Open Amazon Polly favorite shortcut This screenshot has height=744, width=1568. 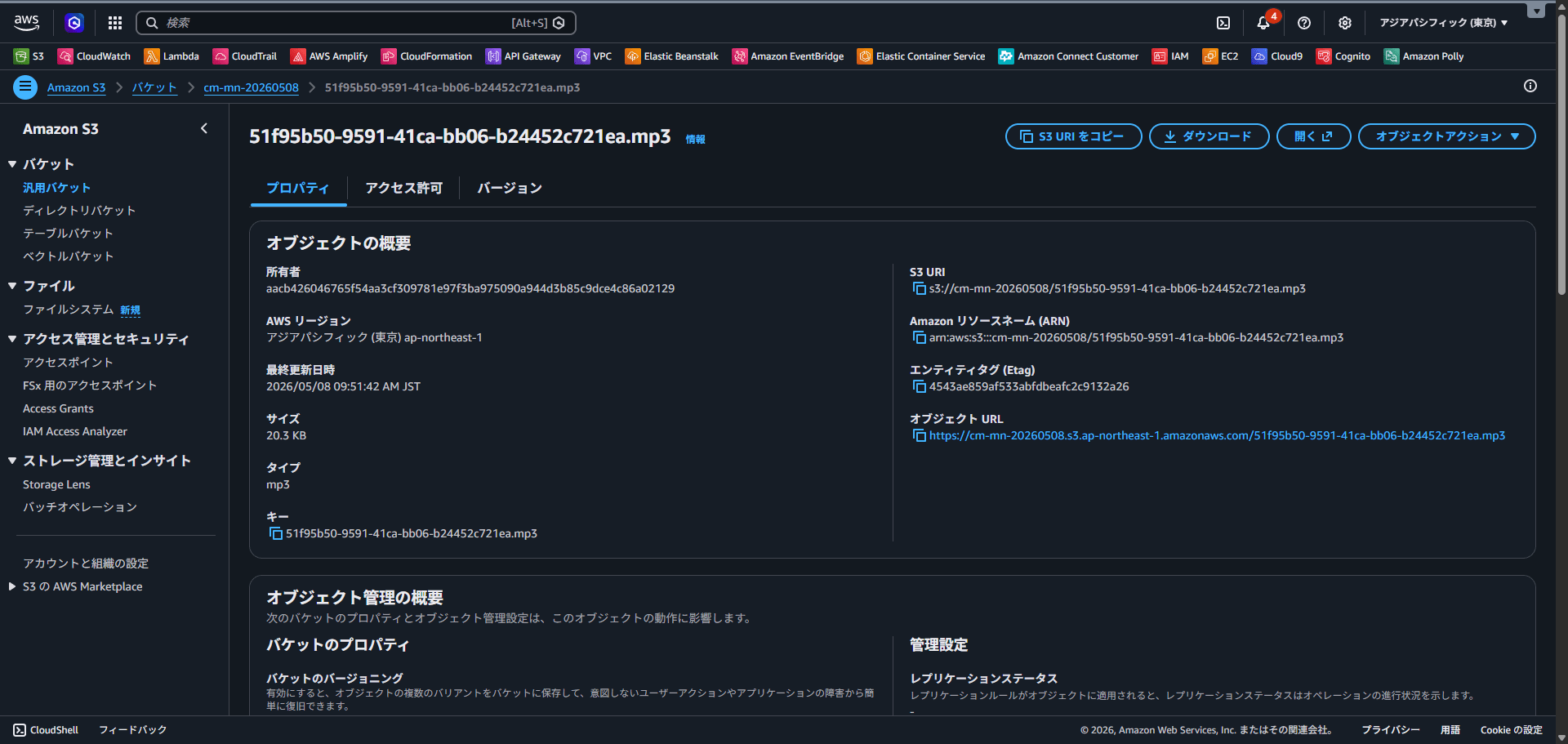tap(1423, 56)
